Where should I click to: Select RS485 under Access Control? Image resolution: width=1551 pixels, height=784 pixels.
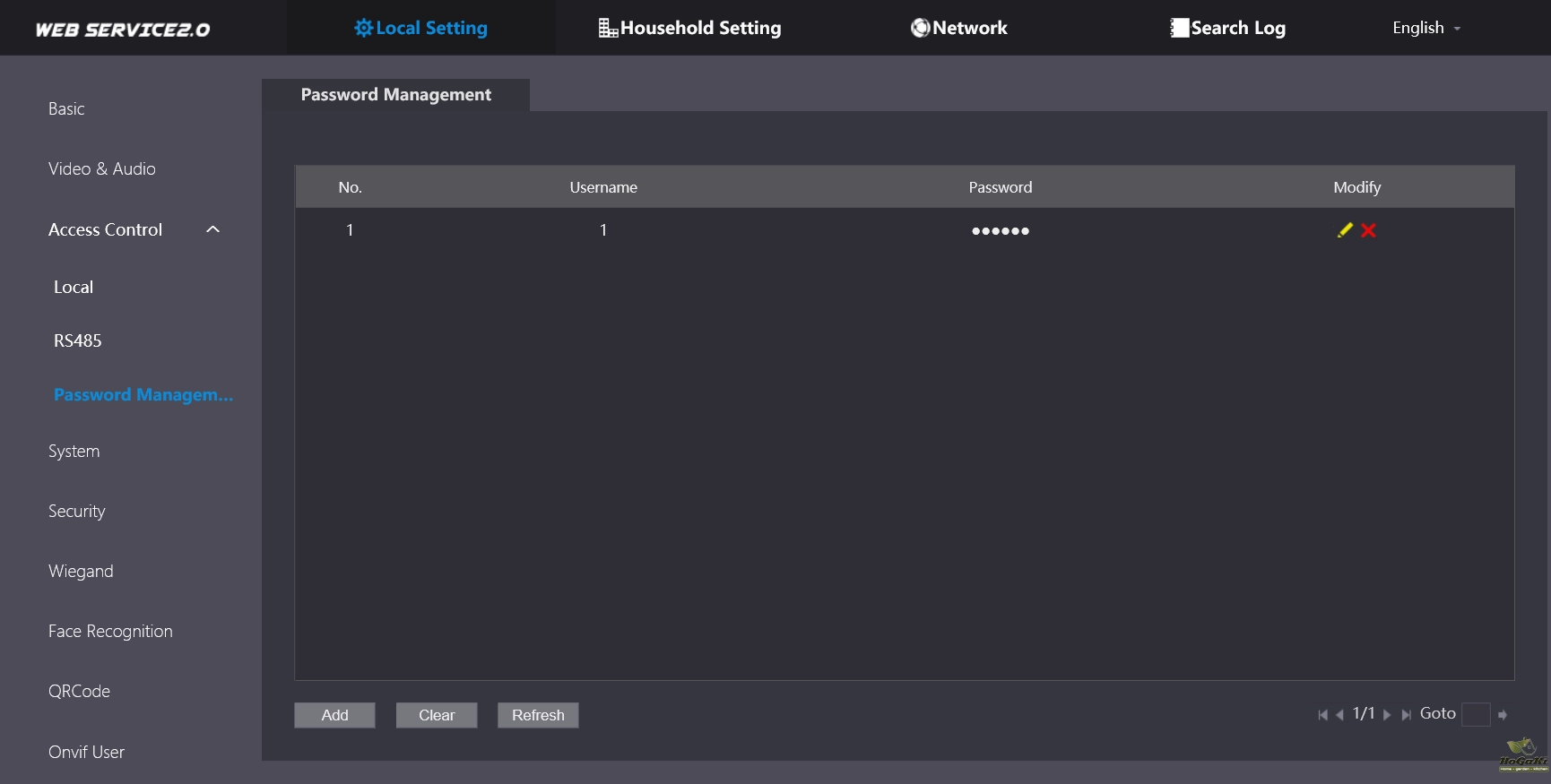(78, 340)
